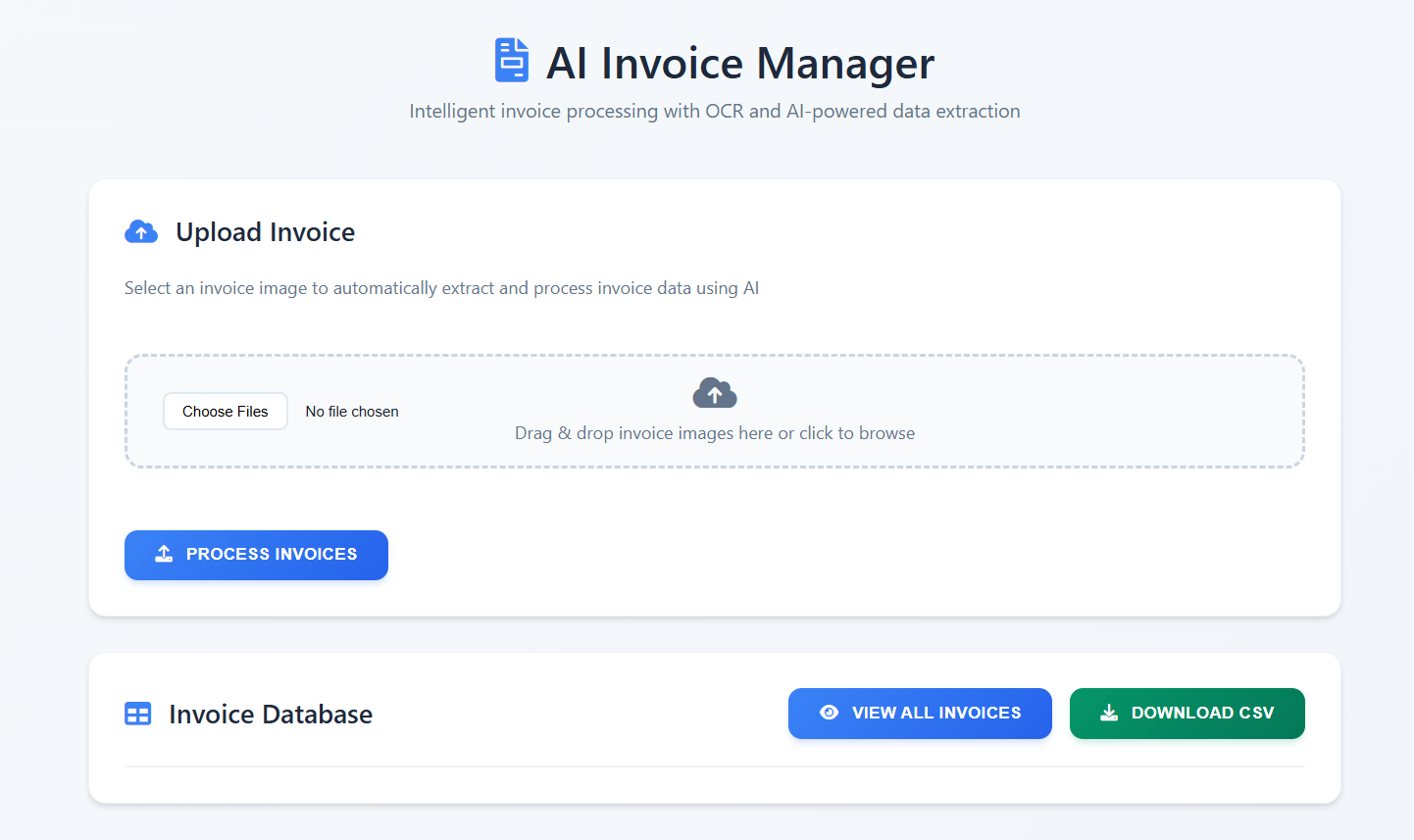
Task: Click the download icon inside Download CSV button
Action: 1109,713
